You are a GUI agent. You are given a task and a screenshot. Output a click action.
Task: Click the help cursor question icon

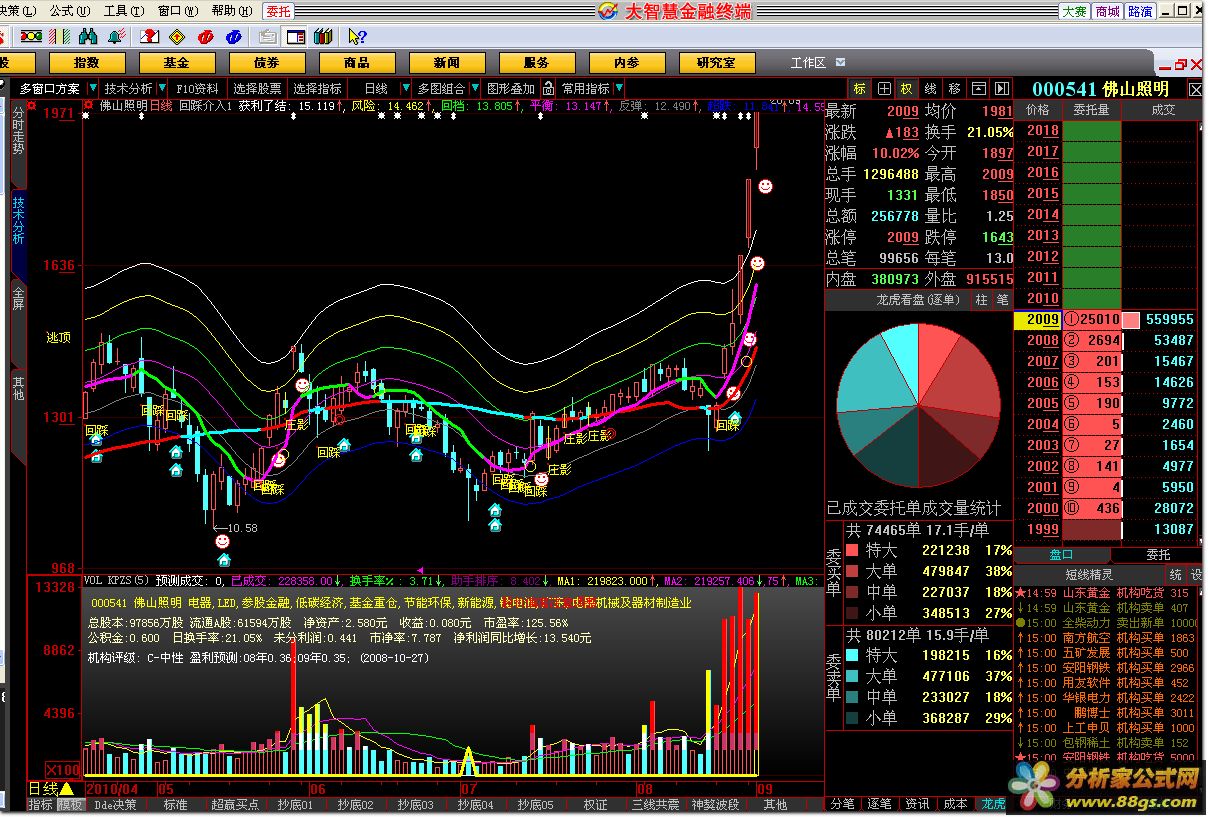pos(356,37)
